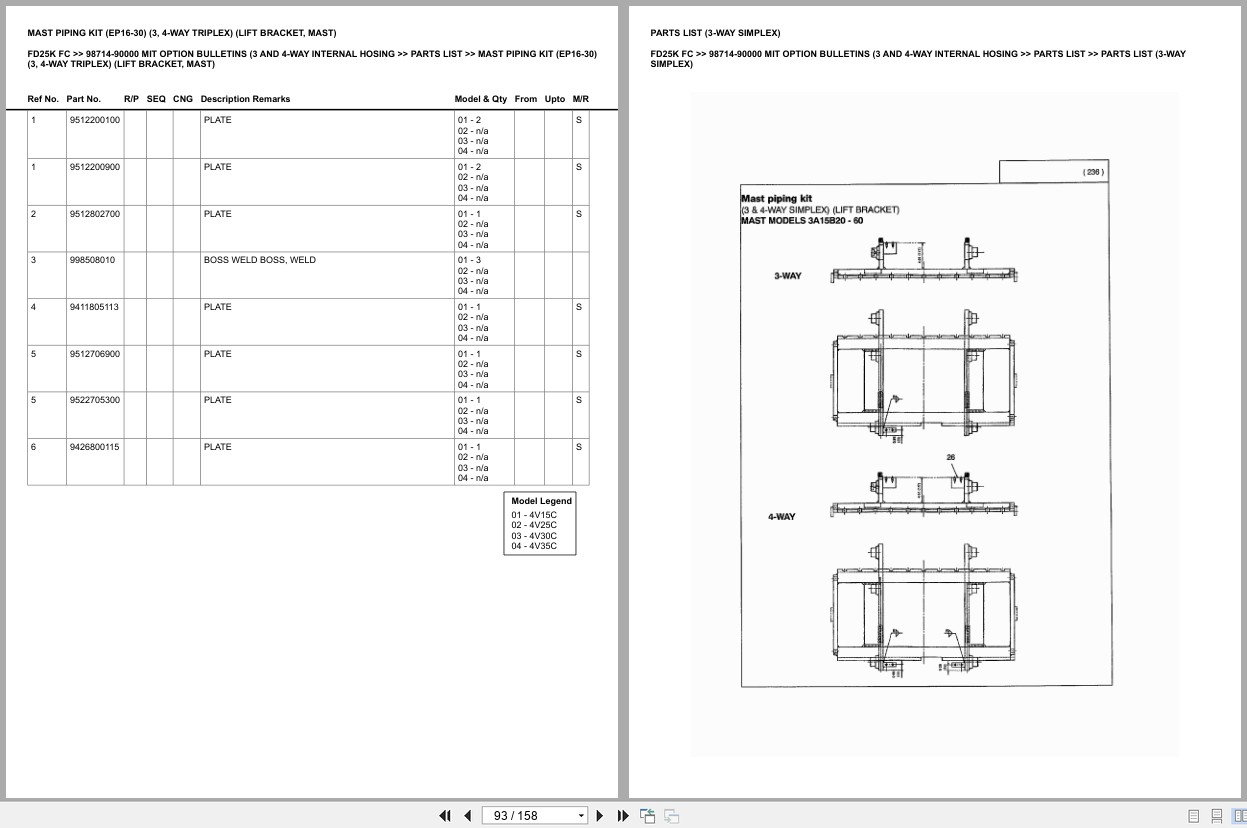The image size is (1247, 828).
Task: Select part number 9411805113
Action: click(x=94, y=307)
